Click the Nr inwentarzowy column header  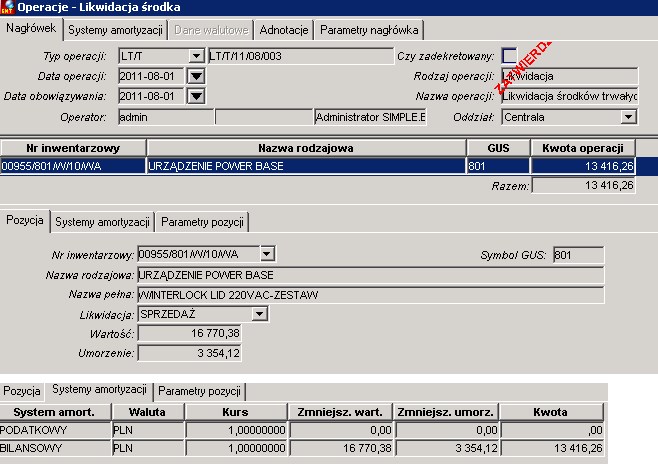pyautogui.click(x=73, y=148)
